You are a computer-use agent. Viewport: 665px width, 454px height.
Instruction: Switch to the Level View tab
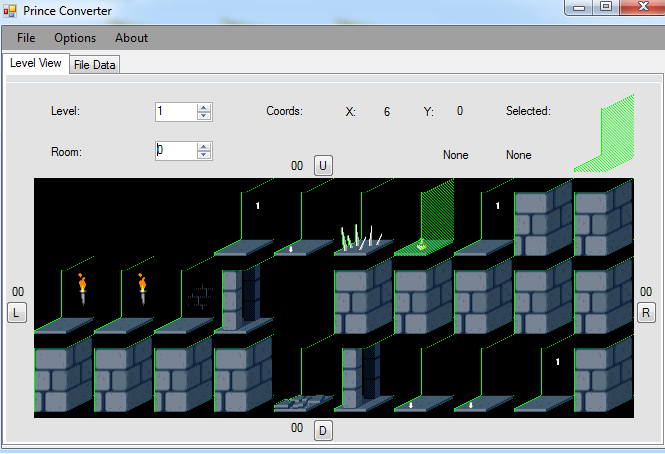[36, 63]
